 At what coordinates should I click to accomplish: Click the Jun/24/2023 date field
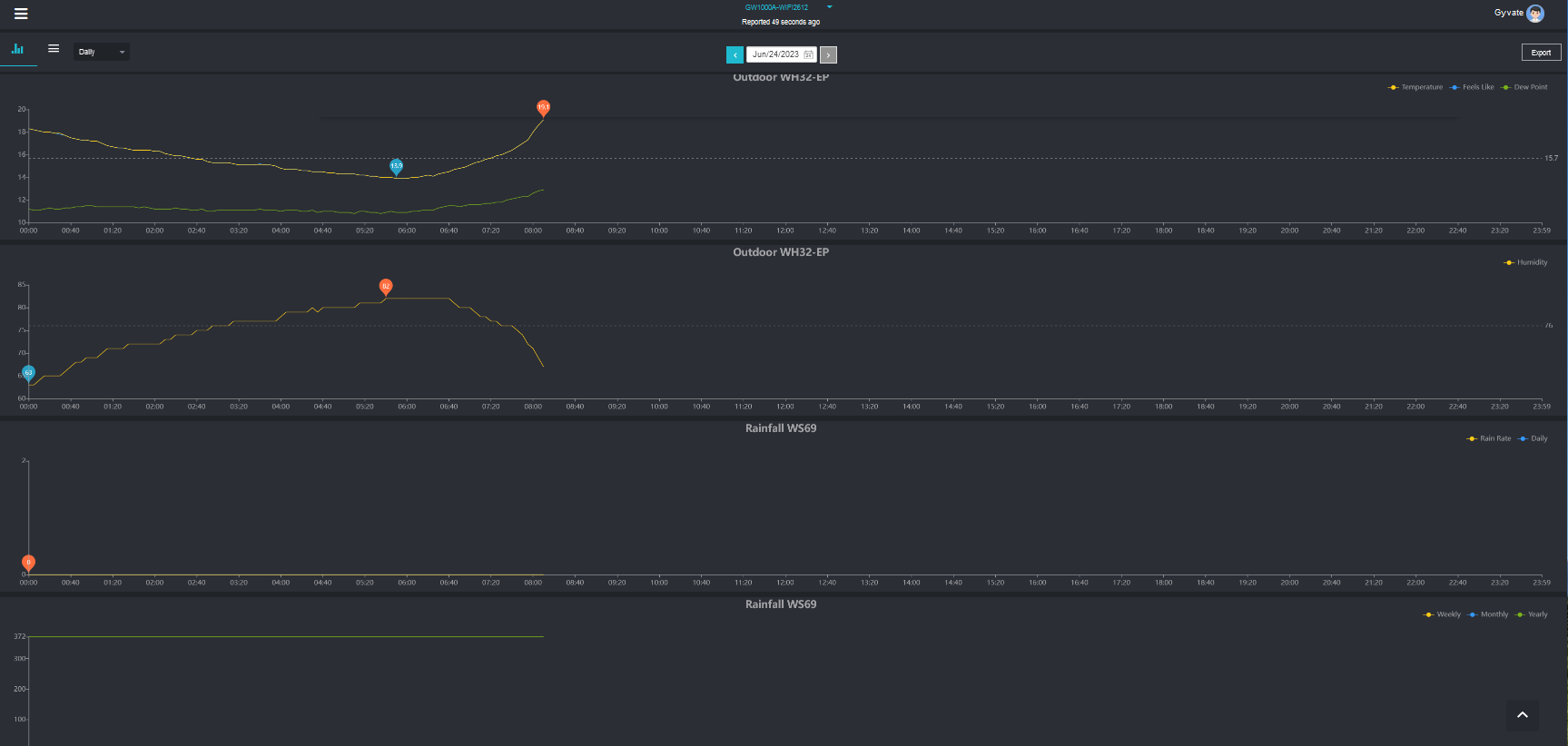tap(775, 54)
